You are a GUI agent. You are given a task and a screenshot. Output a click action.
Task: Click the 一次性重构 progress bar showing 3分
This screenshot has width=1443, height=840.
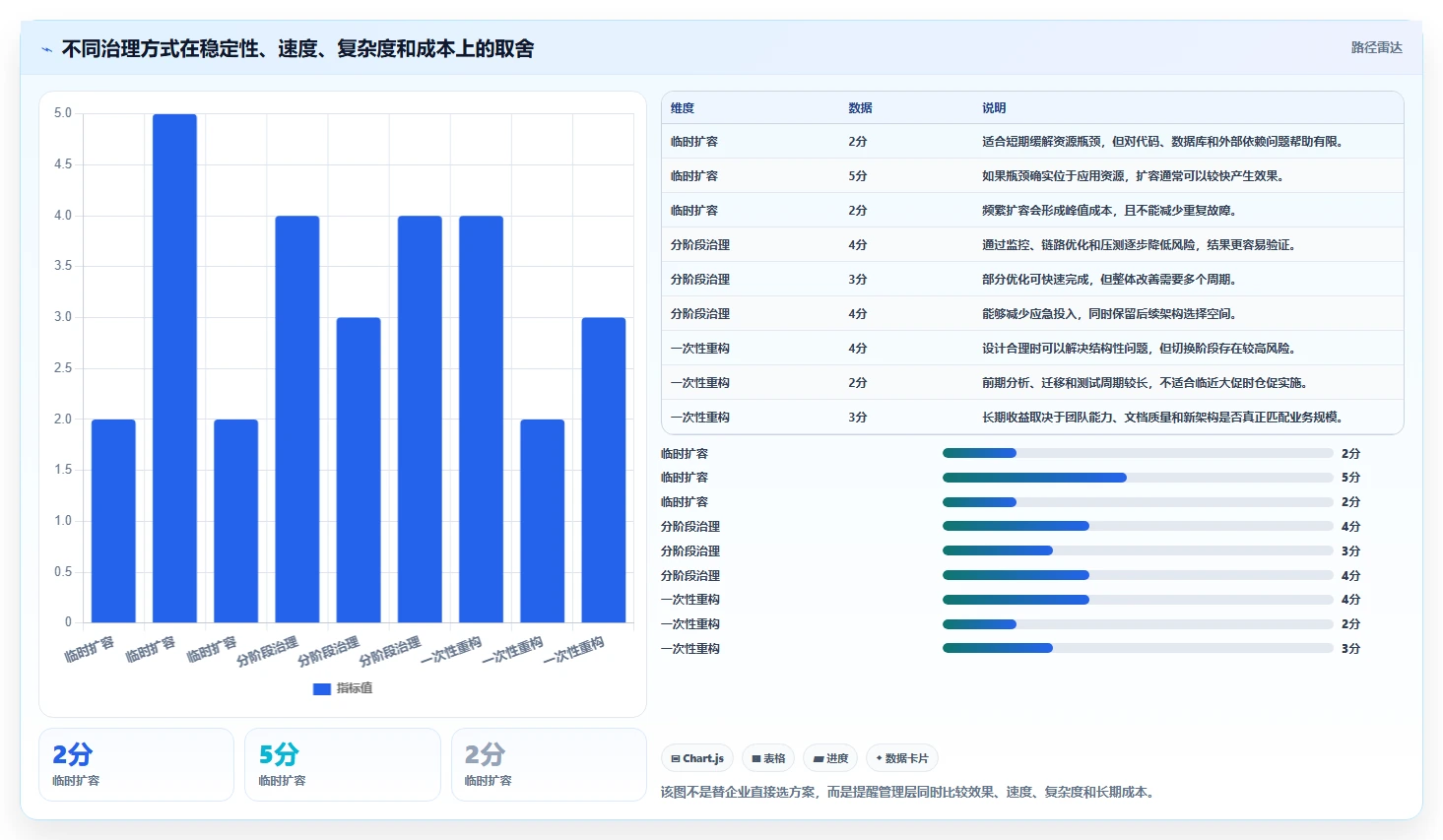pyautogui.click(x=1138, y=649)
